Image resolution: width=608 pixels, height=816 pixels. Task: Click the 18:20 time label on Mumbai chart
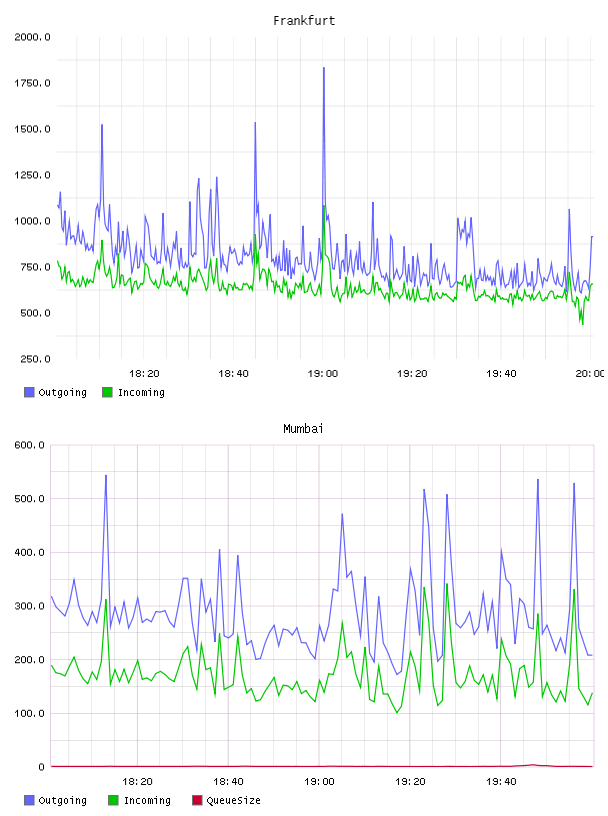137,782
